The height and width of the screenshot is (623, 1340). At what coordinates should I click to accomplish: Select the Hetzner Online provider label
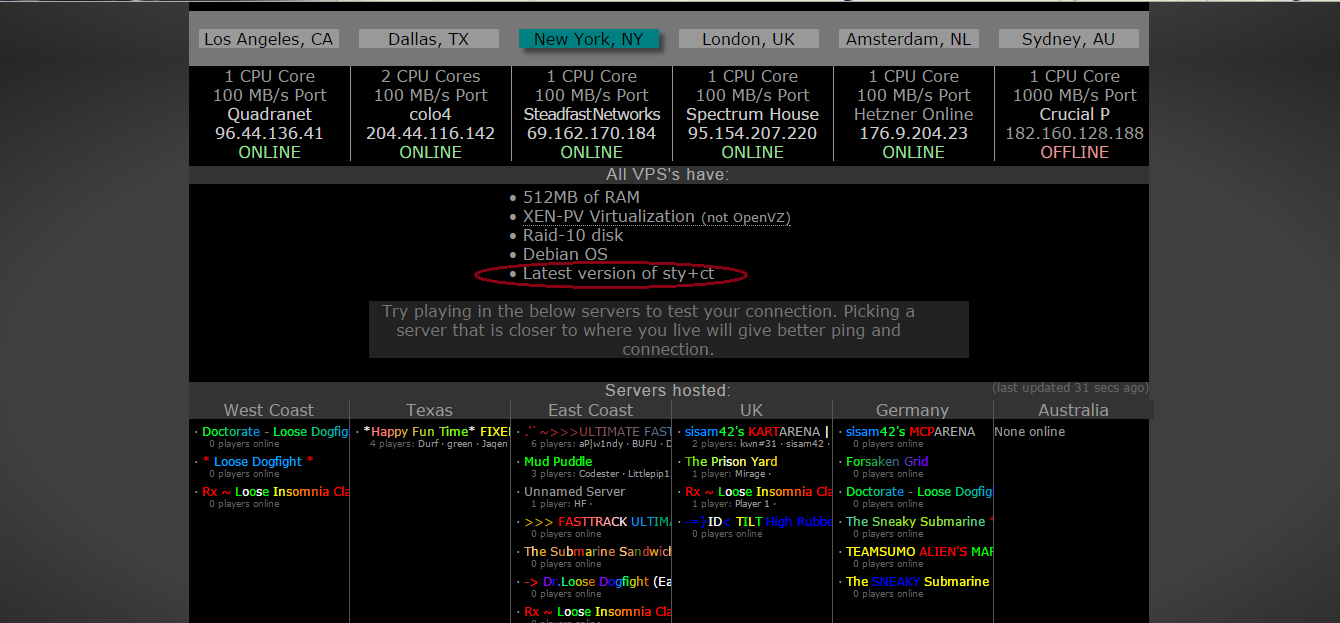(913, 114)
